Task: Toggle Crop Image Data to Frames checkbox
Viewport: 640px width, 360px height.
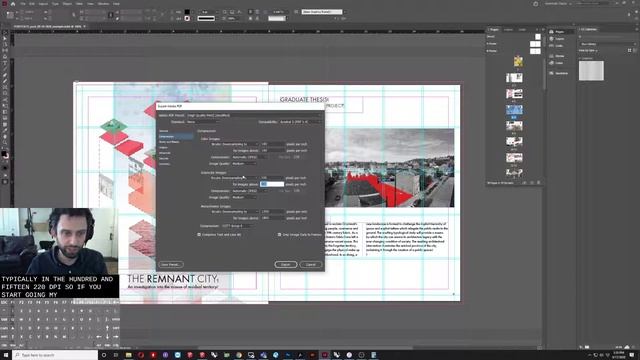Action: (280, 235)
